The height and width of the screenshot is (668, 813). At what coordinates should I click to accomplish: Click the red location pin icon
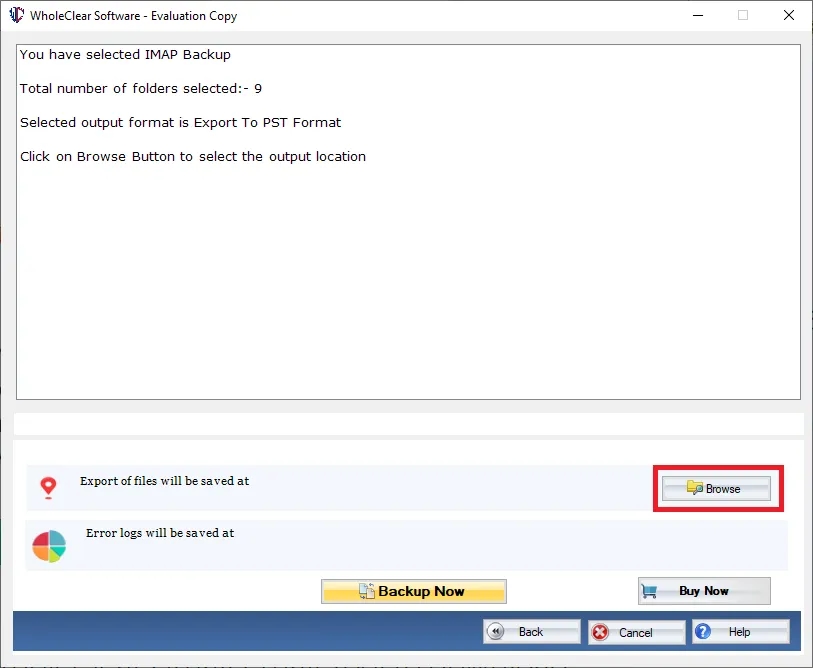pos(49,488)
